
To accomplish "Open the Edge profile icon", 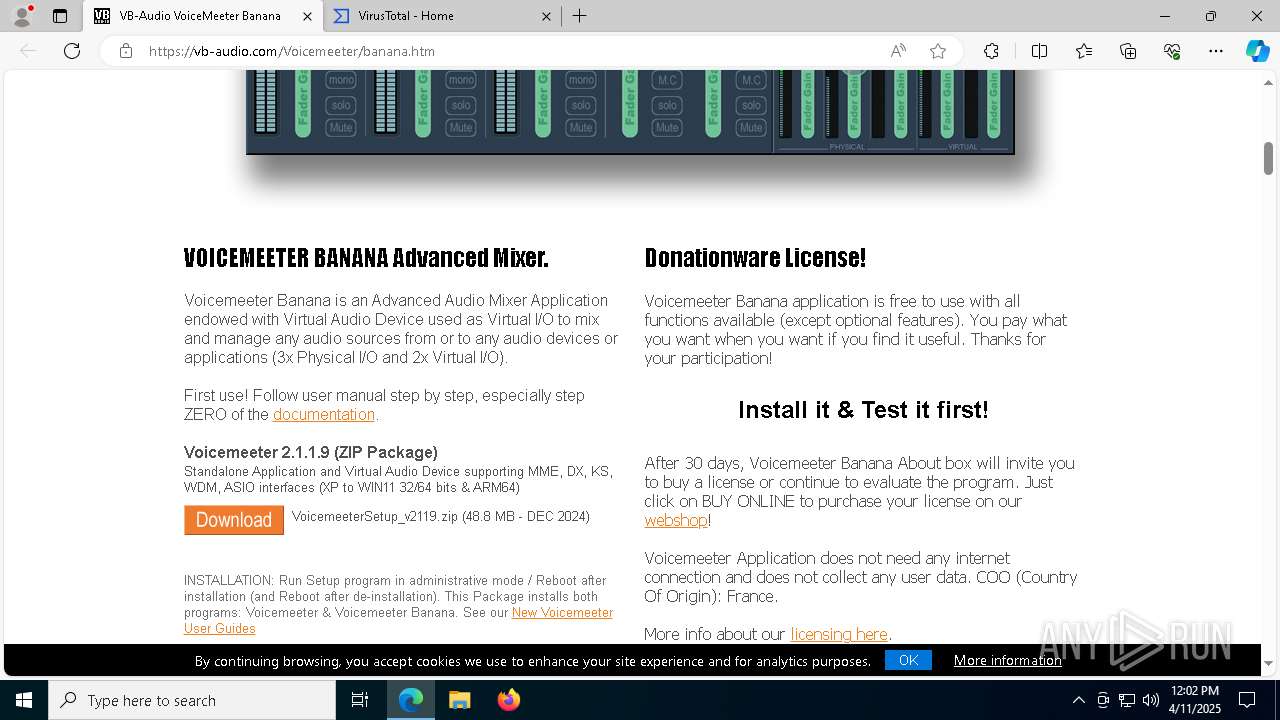I will 22,16.
